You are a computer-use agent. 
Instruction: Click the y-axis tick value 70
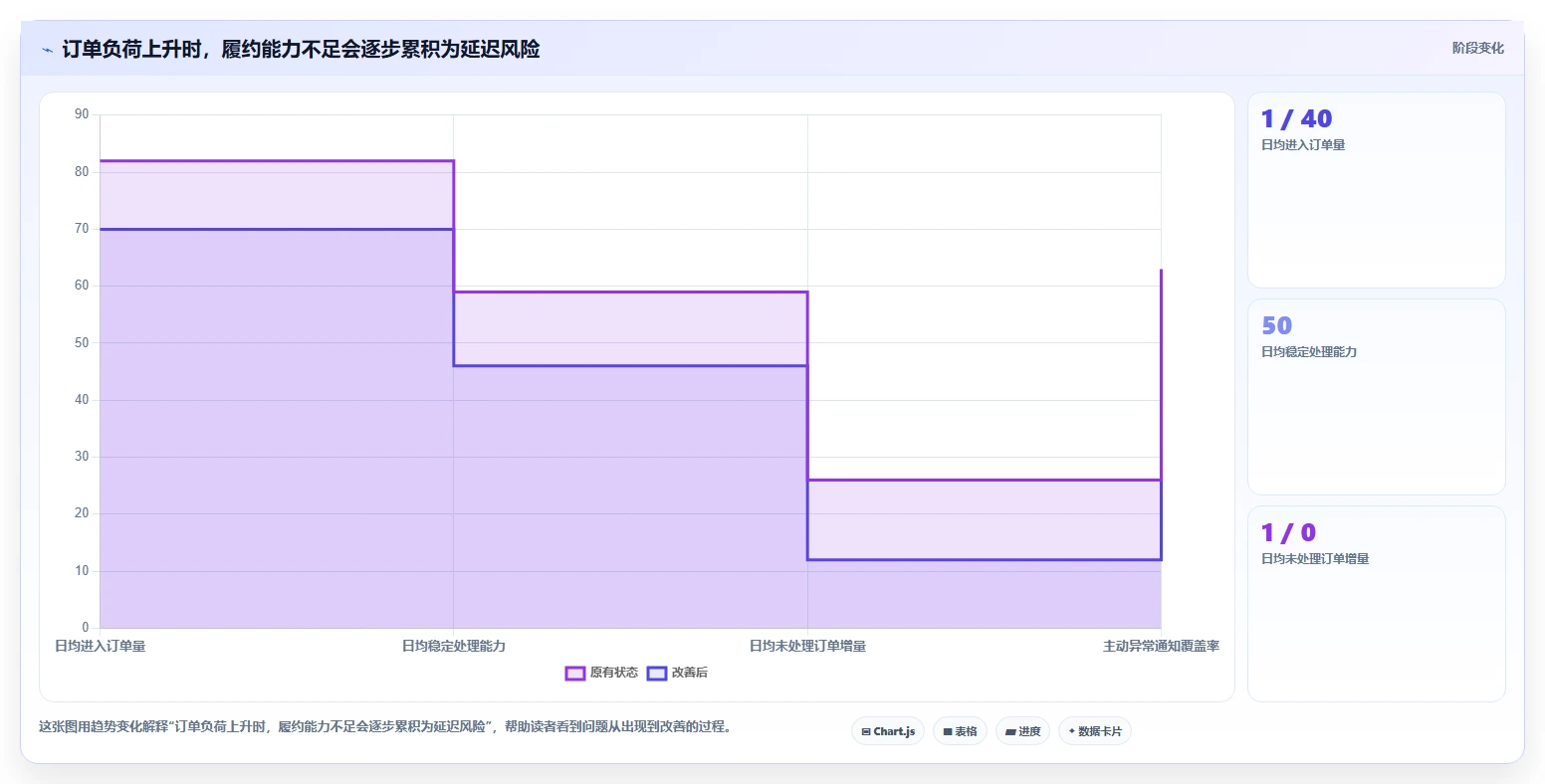click(x=82, y=229)
